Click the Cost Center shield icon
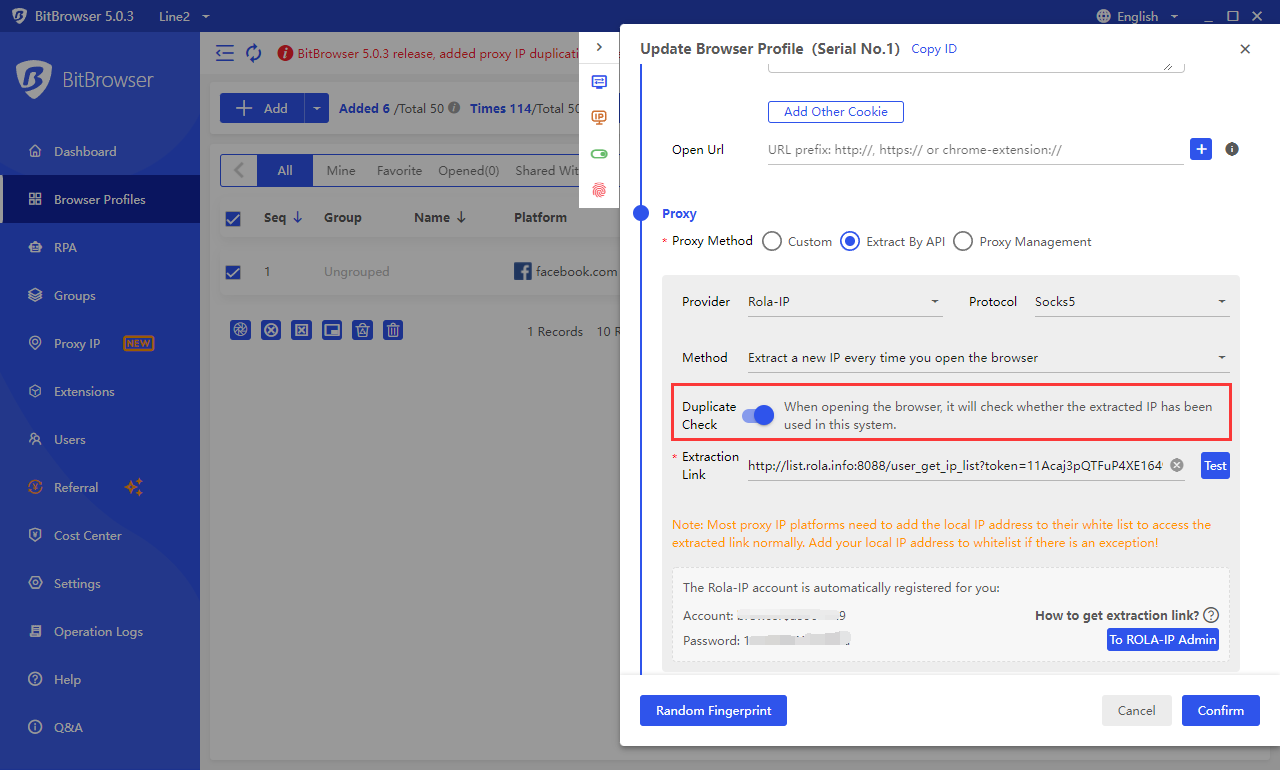This screenshot has height=770, width=1280. (x=35, y=536)
